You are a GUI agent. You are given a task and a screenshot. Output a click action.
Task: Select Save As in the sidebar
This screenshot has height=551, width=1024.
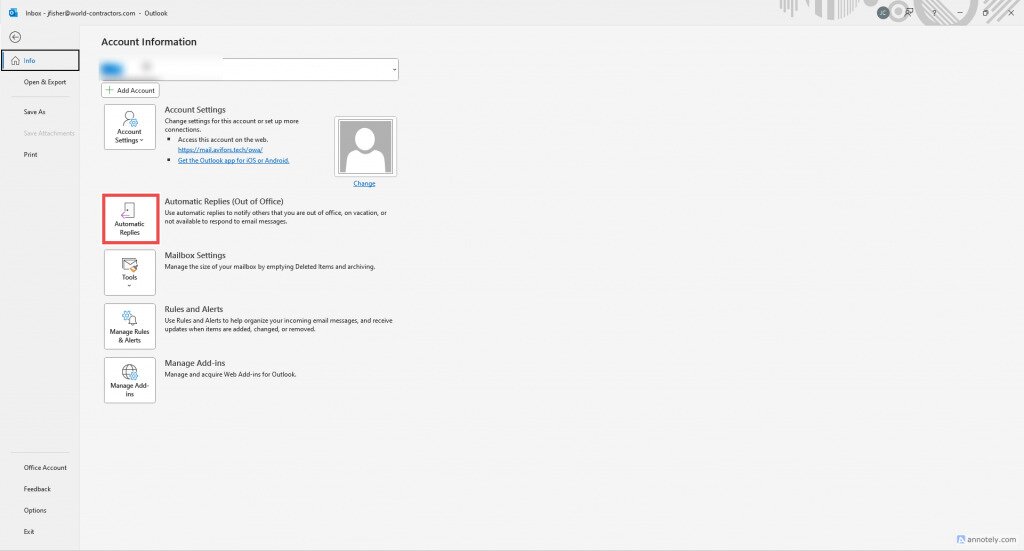point(35,112)
